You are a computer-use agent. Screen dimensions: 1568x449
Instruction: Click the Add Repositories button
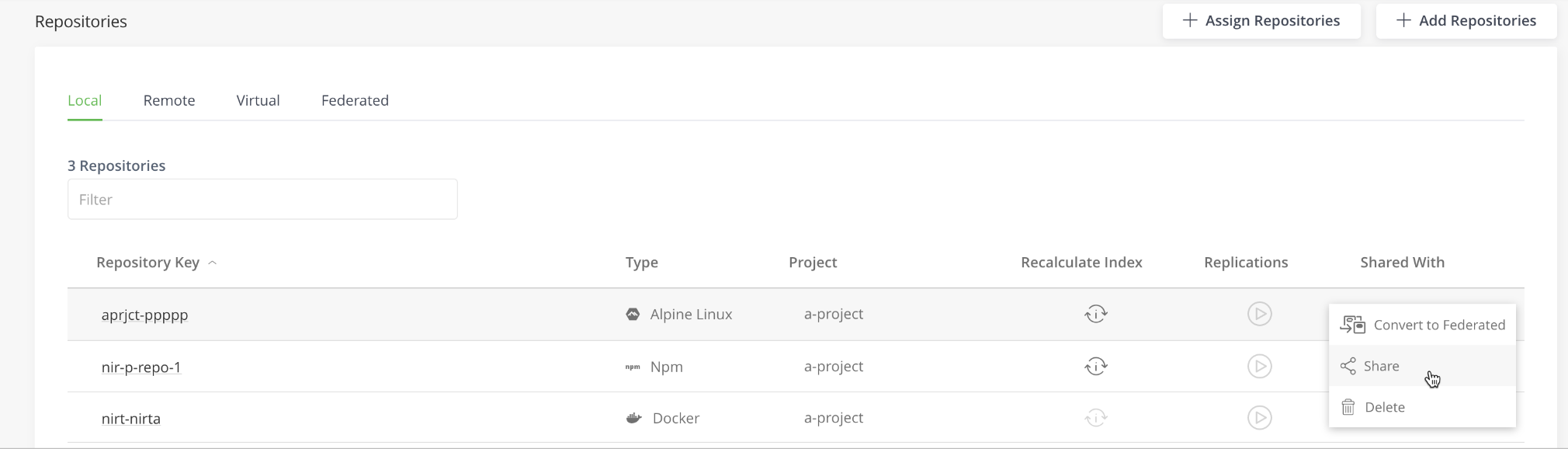1466,21
